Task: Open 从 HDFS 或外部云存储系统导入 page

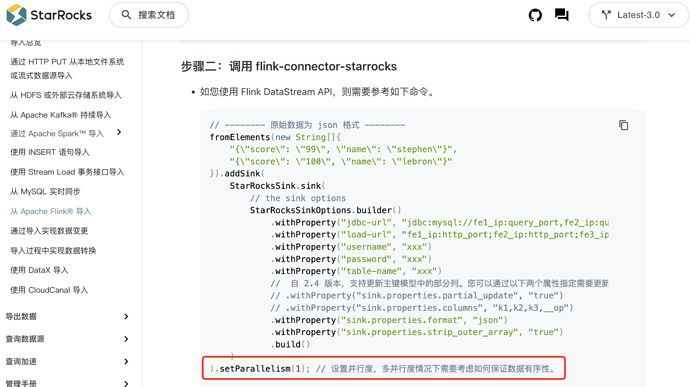Action: coord(66,95)
